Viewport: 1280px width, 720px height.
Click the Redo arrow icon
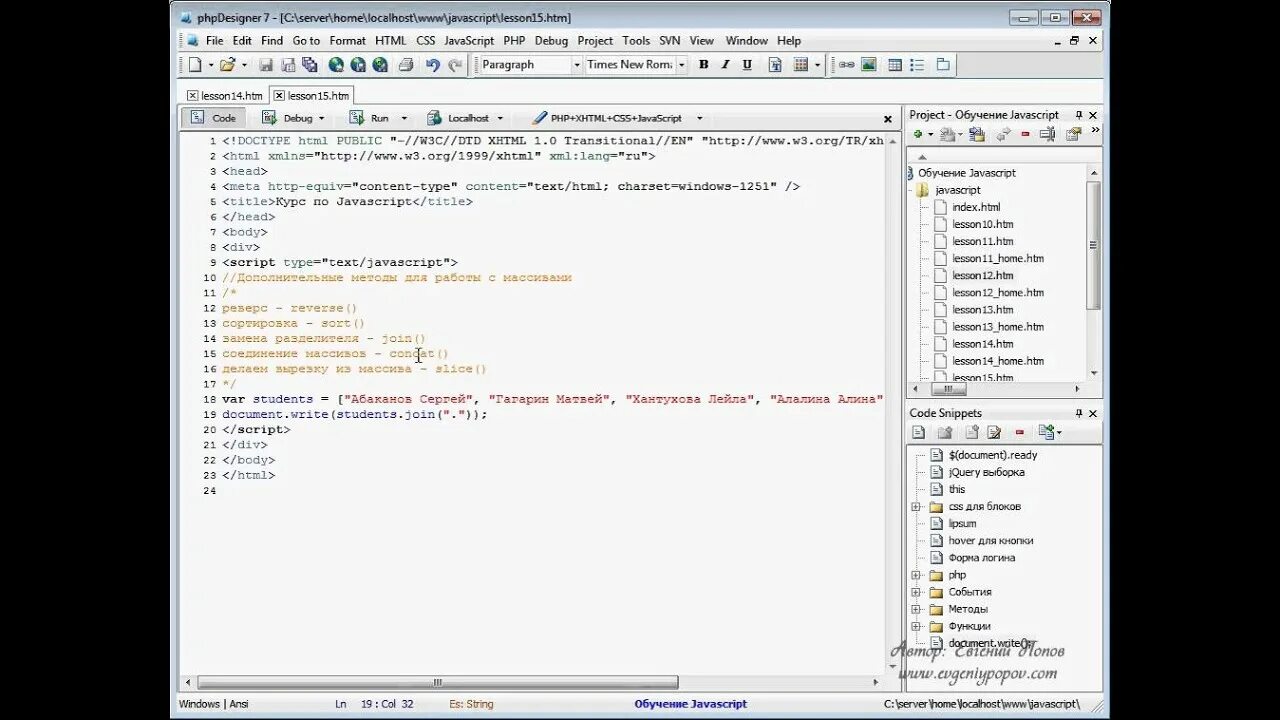click(455, 65)
